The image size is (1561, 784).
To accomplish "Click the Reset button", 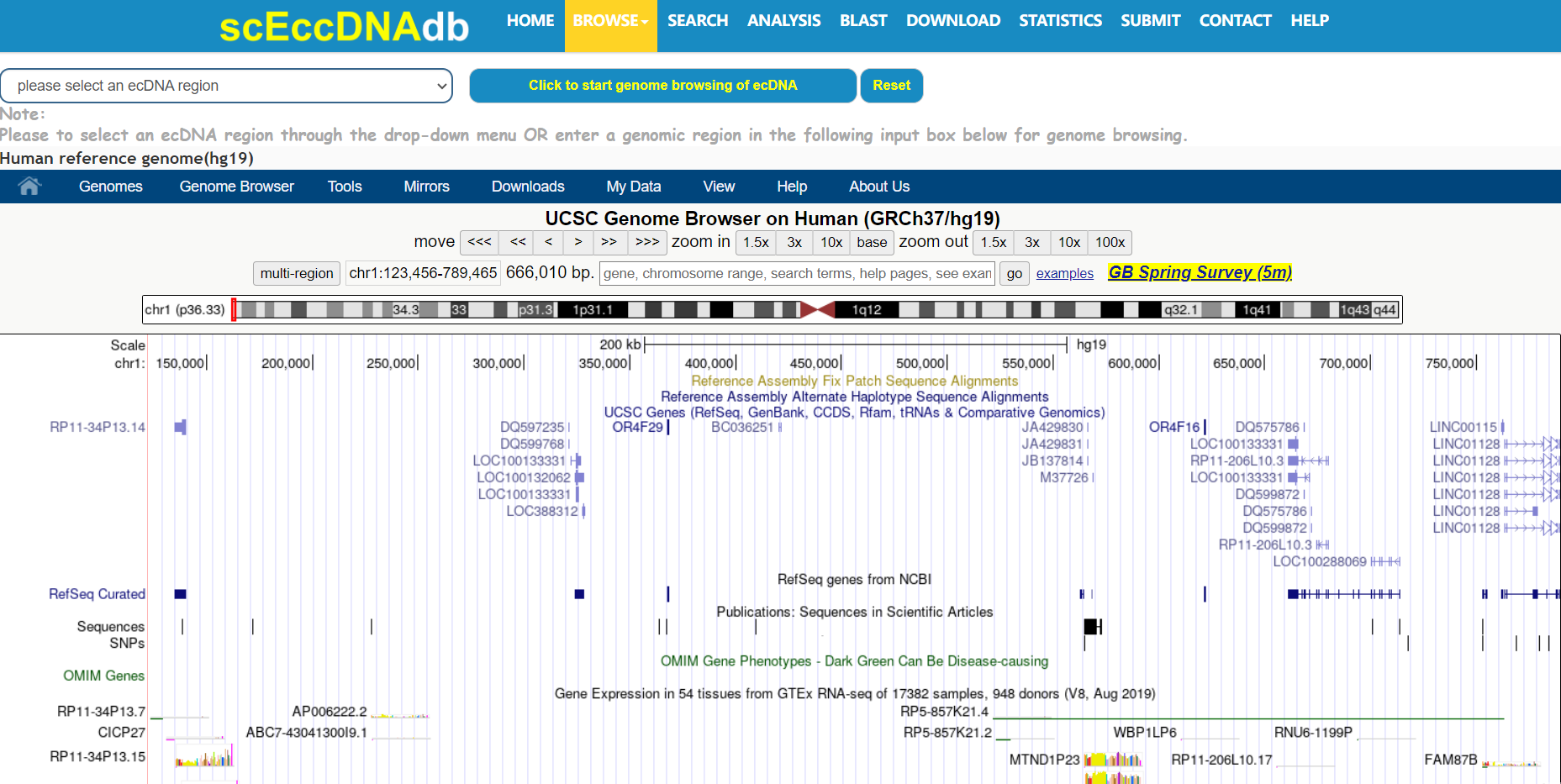I will (x=892, y=86).
